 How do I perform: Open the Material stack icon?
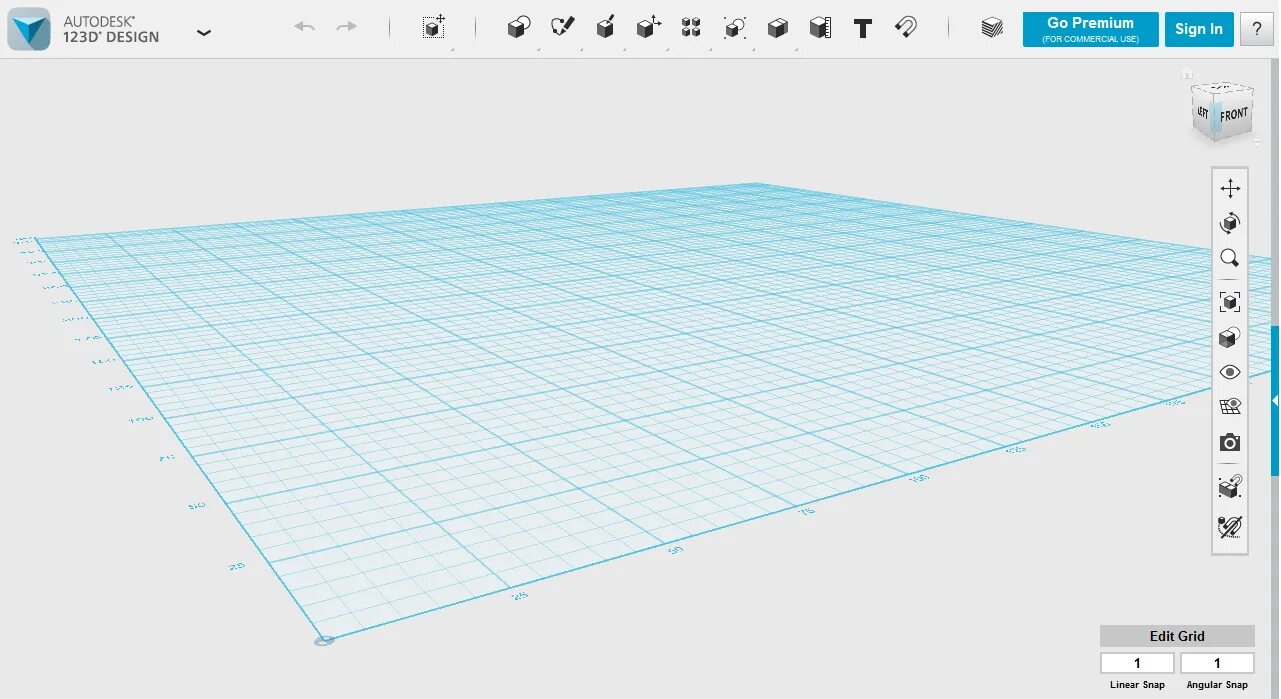click(991, 28)
